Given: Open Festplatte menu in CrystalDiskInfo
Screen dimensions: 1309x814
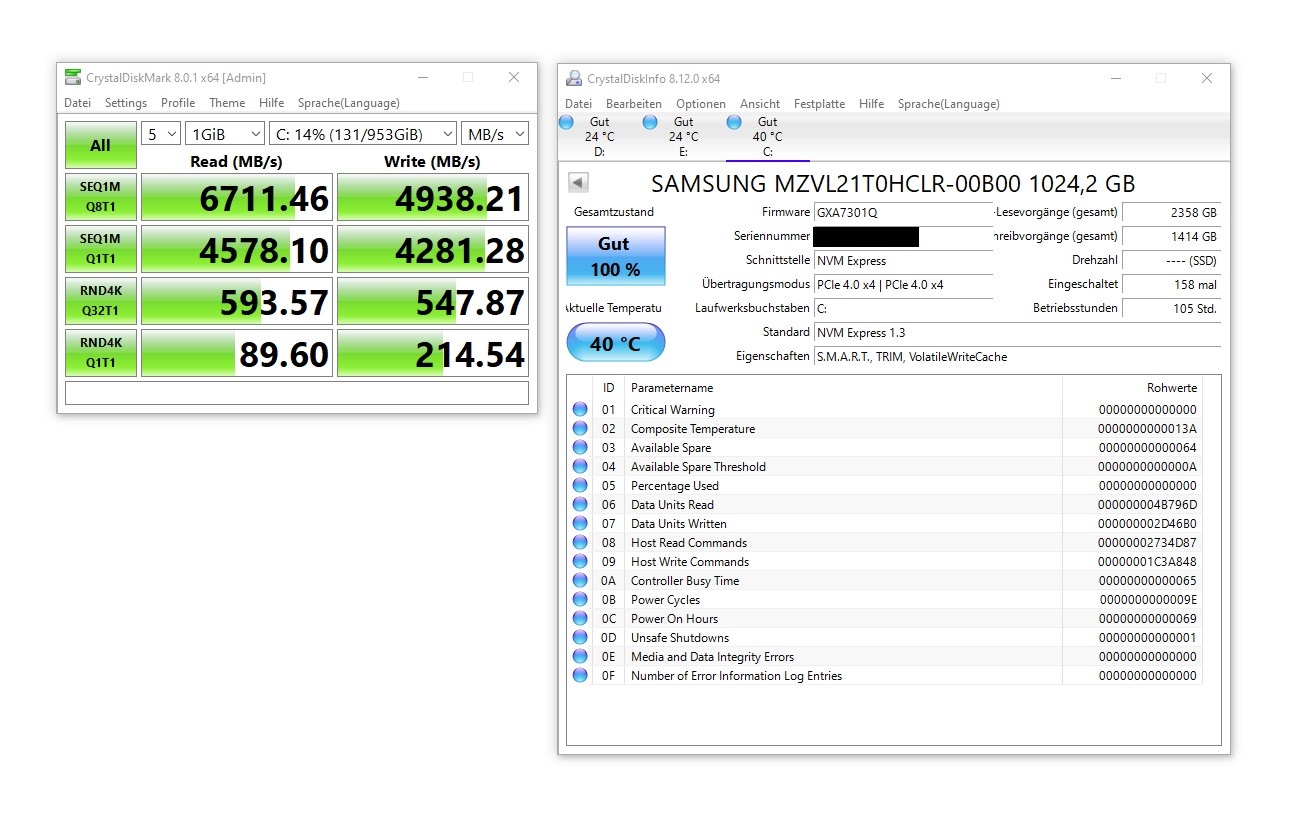Looking at the screenshot, I should point(819,104).
